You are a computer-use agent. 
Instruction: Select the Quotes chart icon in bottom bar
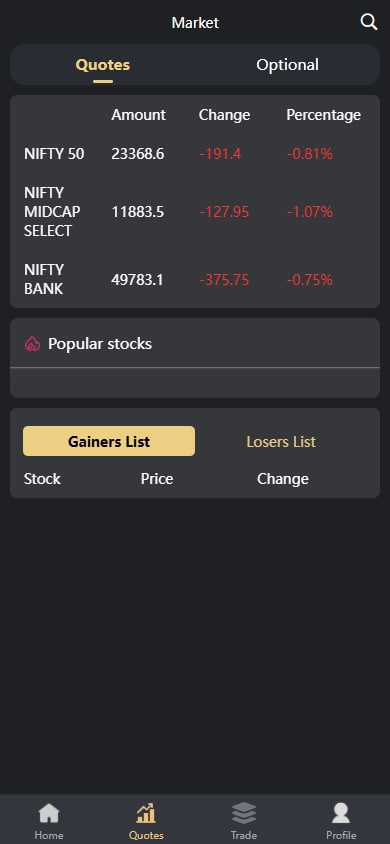[146, 813]
